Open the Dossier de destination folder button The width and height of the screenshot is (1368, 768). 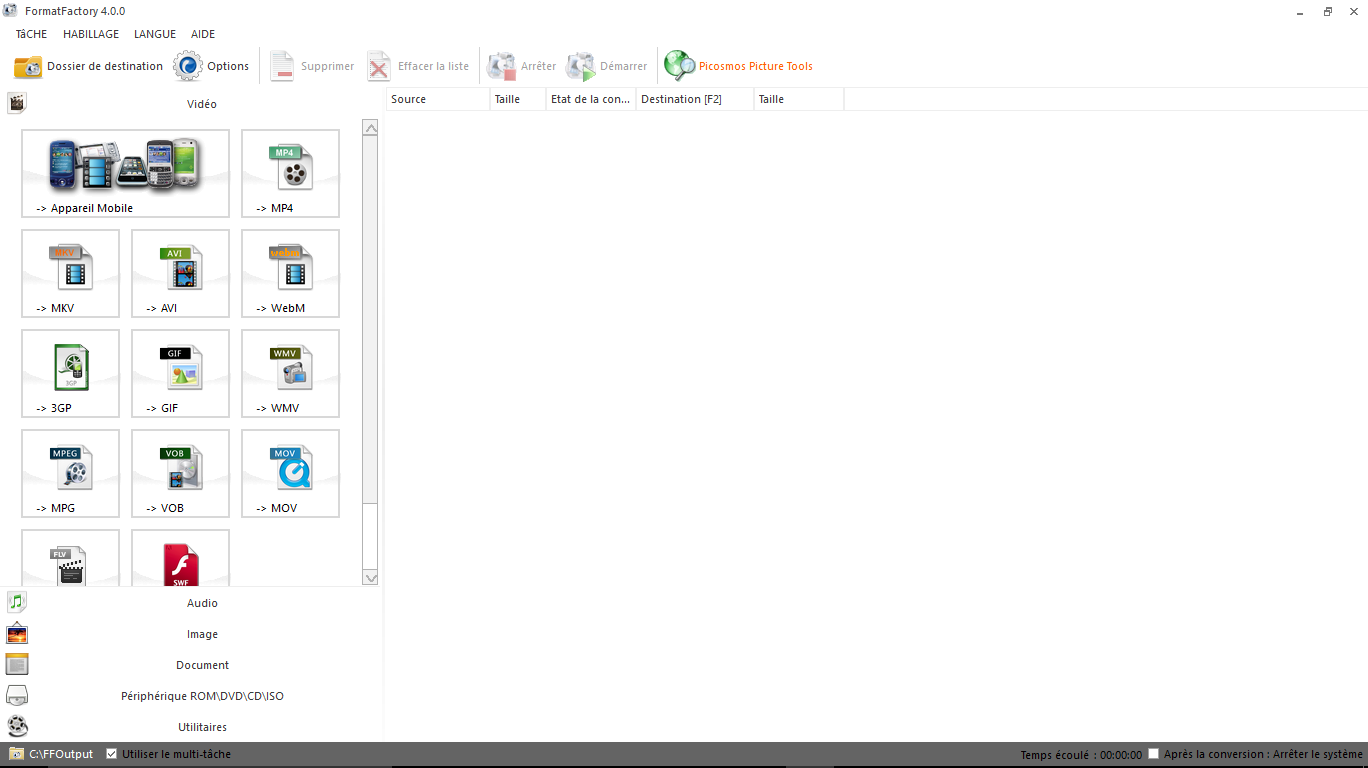88,66
